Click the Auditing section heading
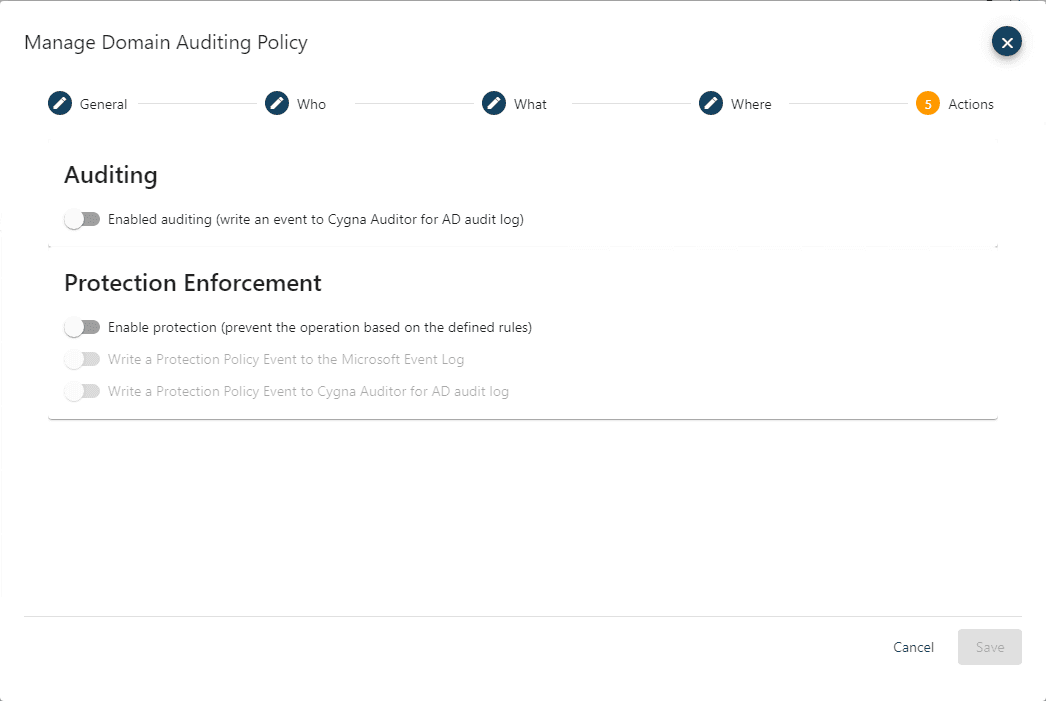 pos(110,175)
